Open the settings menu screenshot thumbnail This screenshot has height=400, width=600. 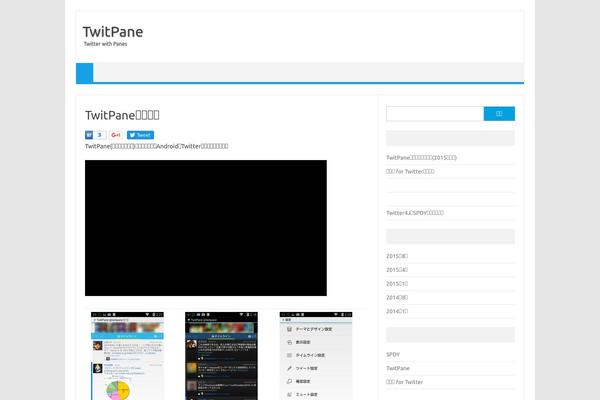tap(316, 356)
